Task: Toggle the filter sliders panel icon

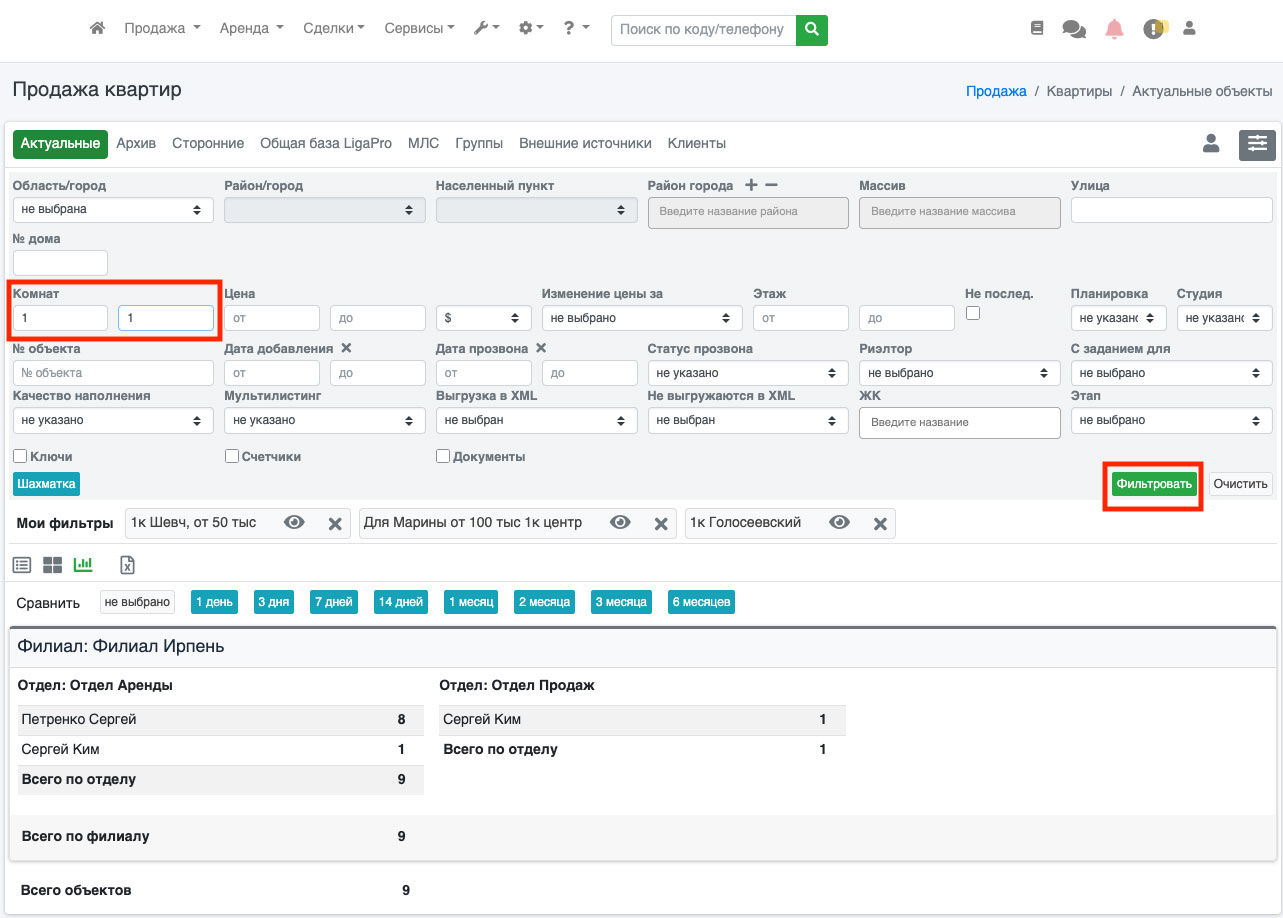Action: (x=1257, y=144)
